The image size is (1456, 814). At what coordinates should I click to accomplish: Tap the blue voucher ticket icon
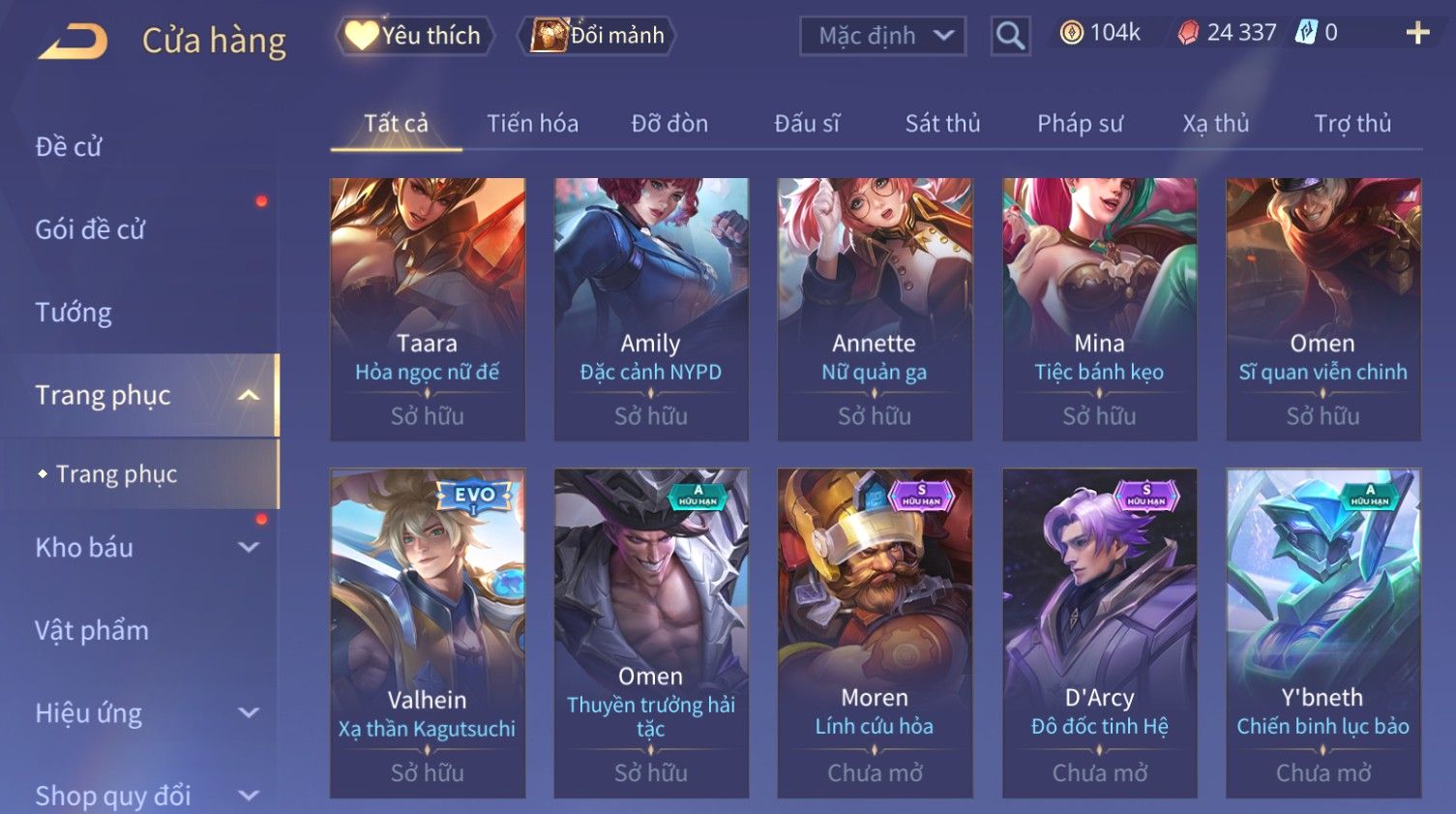click(x=1306, y=33)
